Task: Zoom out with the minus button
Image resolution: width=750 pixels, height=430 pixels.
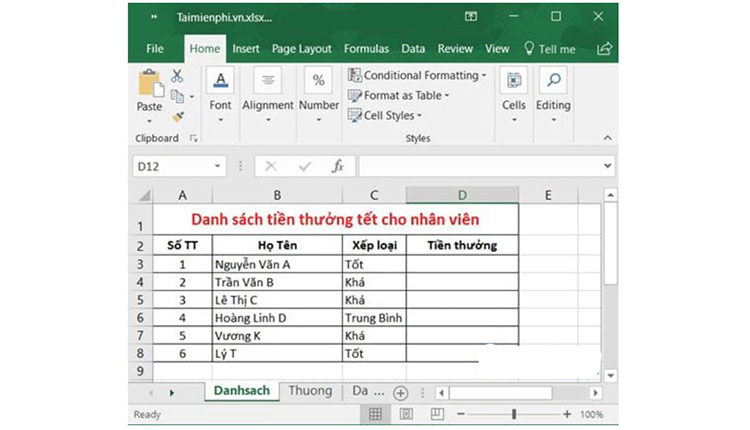Action: [461, 414]
